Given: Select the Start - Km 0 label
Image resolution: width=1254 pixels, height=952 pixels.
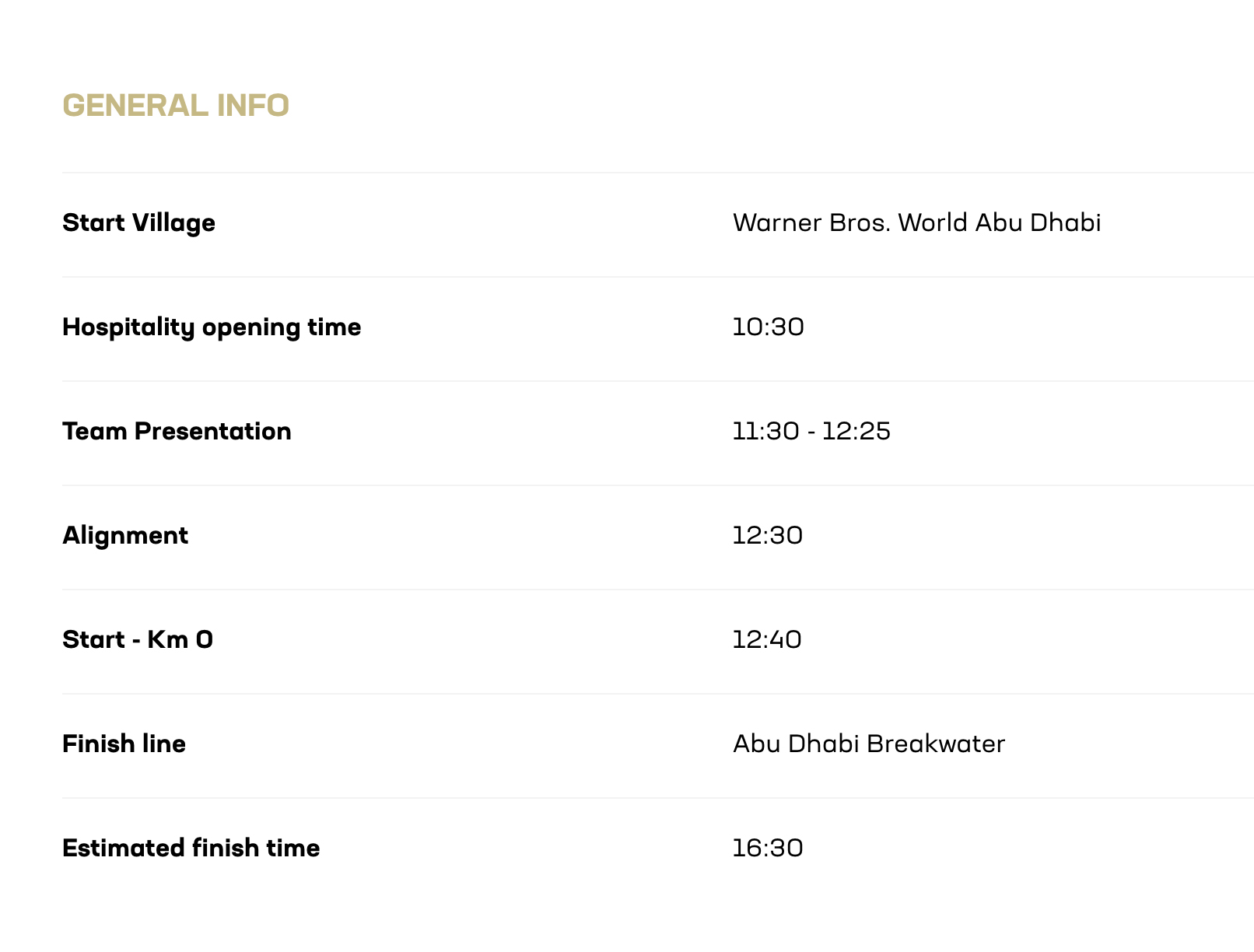Looking at the screenshot, I should tap(138, 639).
